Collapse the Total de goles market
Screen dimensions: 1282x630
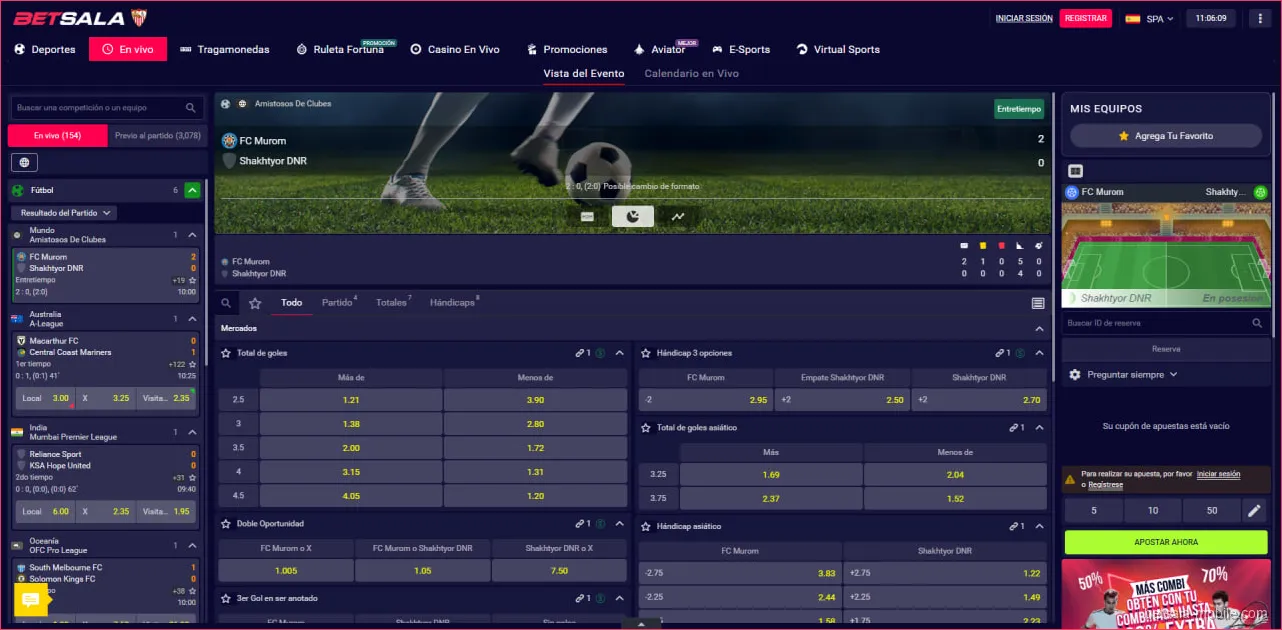click(x=619, y=353)
